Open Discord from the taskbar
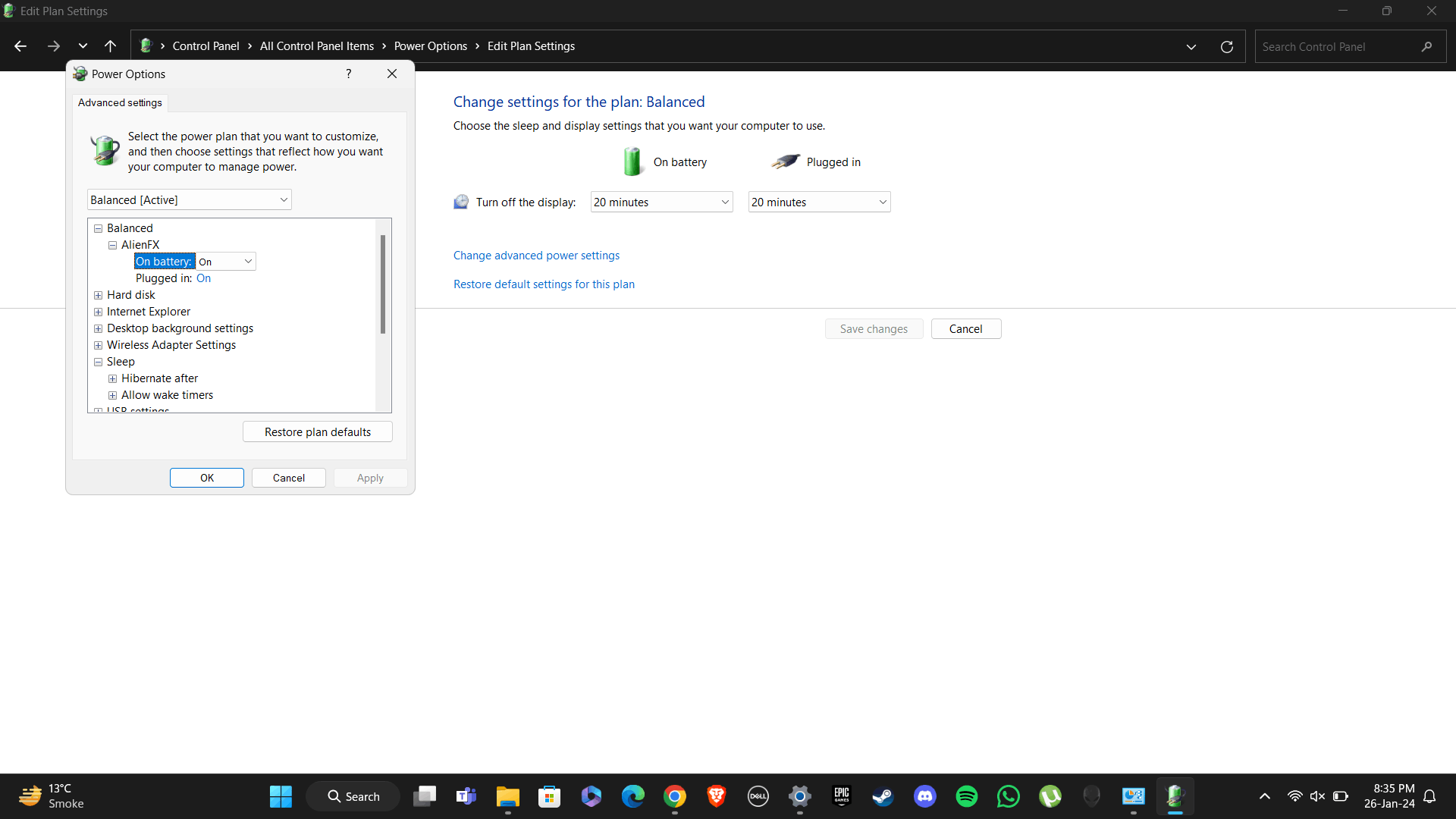The height and width of the screenshot is (819, 1456). 924,796
